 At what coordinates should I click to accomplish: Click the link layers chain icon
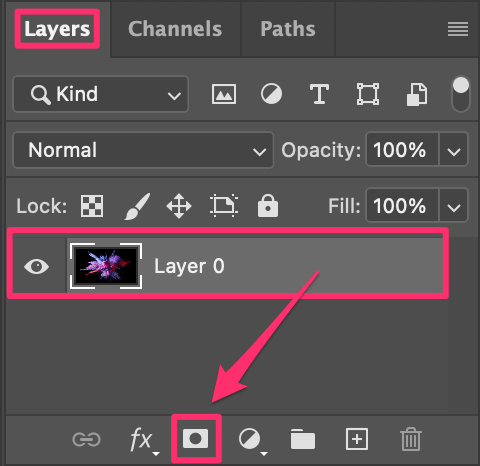point(86,439)
